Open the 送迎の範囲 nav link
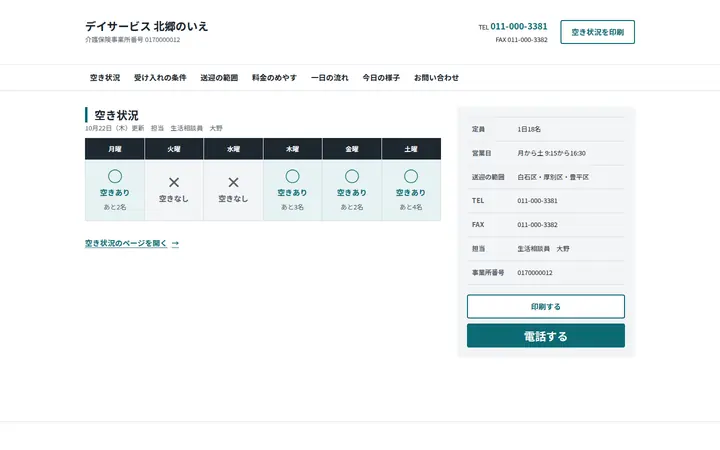720x450 pixels. (219, 78)
